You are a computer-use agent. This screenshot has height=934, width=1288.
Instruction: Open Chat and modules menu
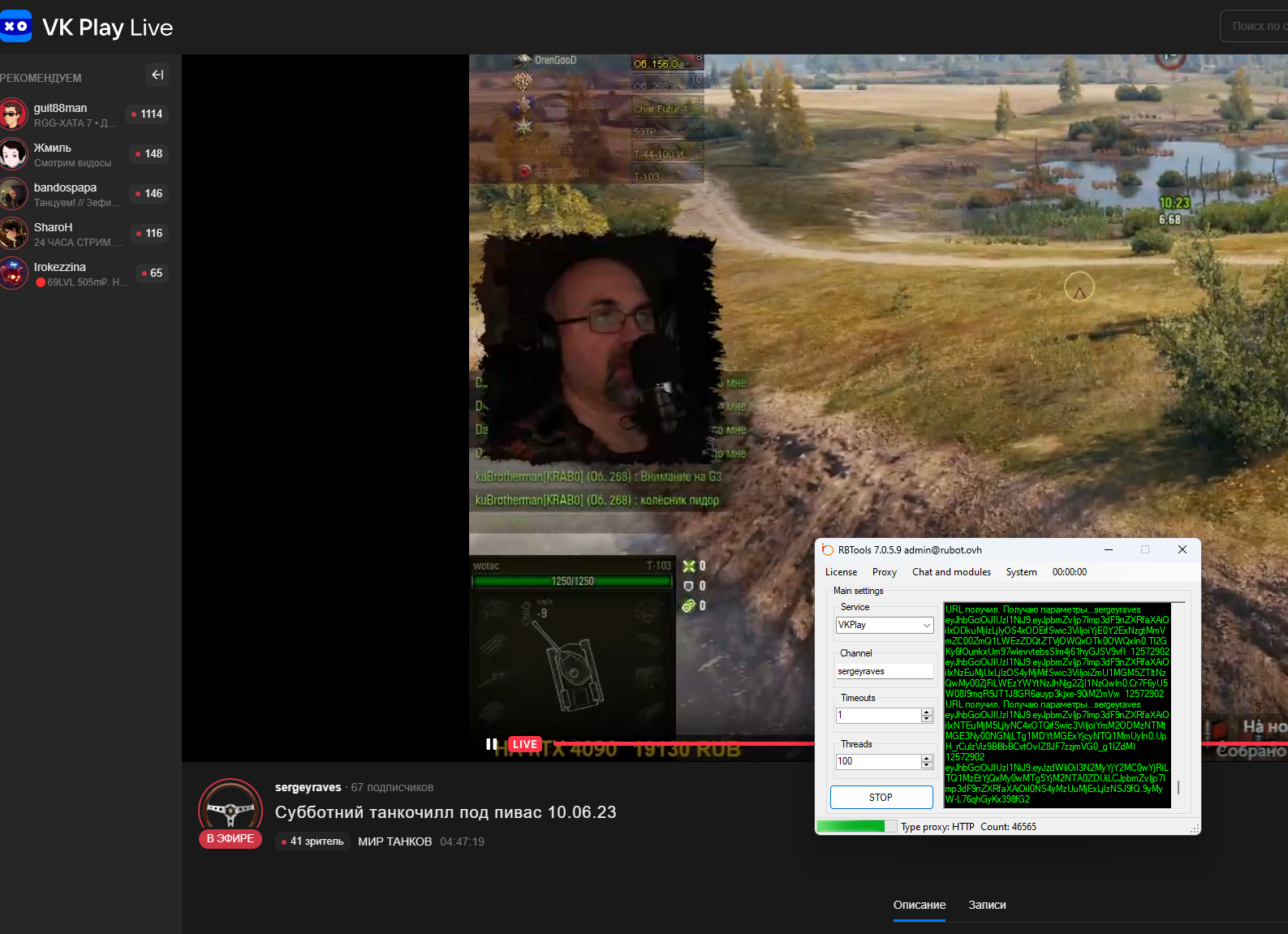pyautogui.click(x=951, y=572)
